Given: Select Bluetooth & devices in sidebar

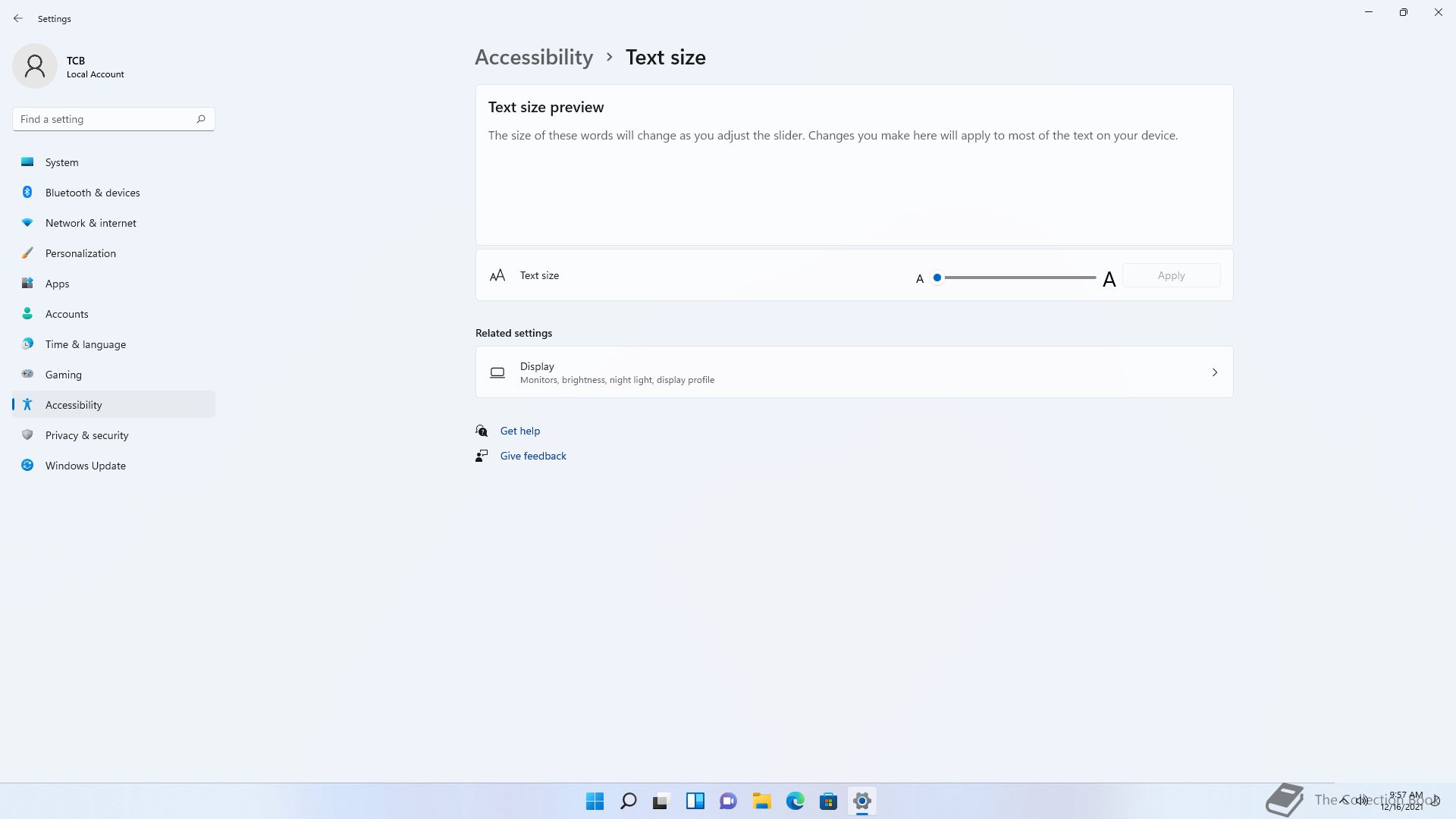Looking at the screenshot, I should [x=92, y=193].
